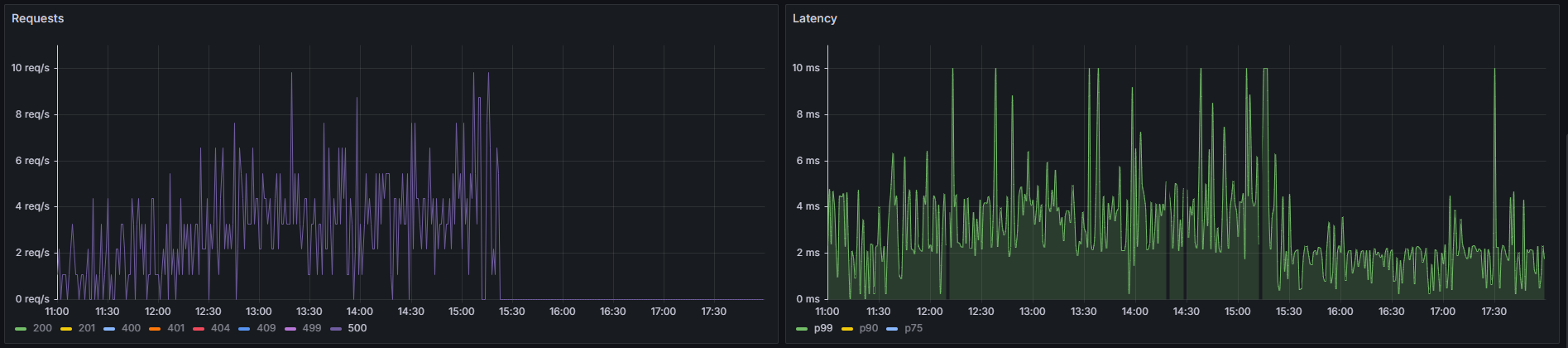The width and height of the screenshot is (1568, 348).
Task: Click the purple 500 legend color swatch
Action: pos(335,329)
